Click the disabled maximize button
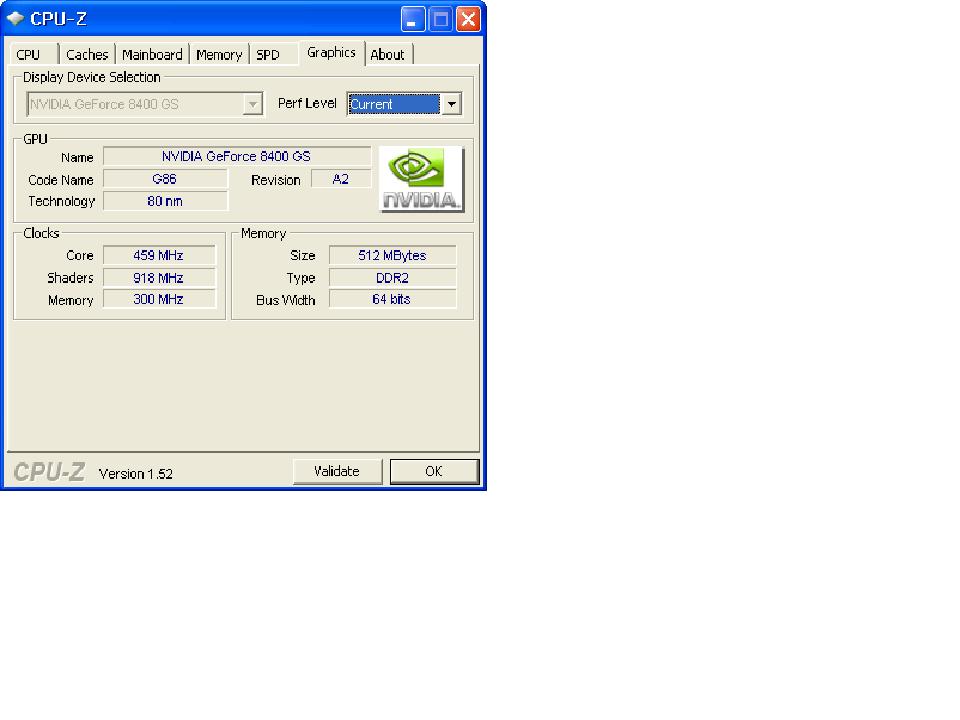This screenshot has height=720, width=960. tap(440, 19)
